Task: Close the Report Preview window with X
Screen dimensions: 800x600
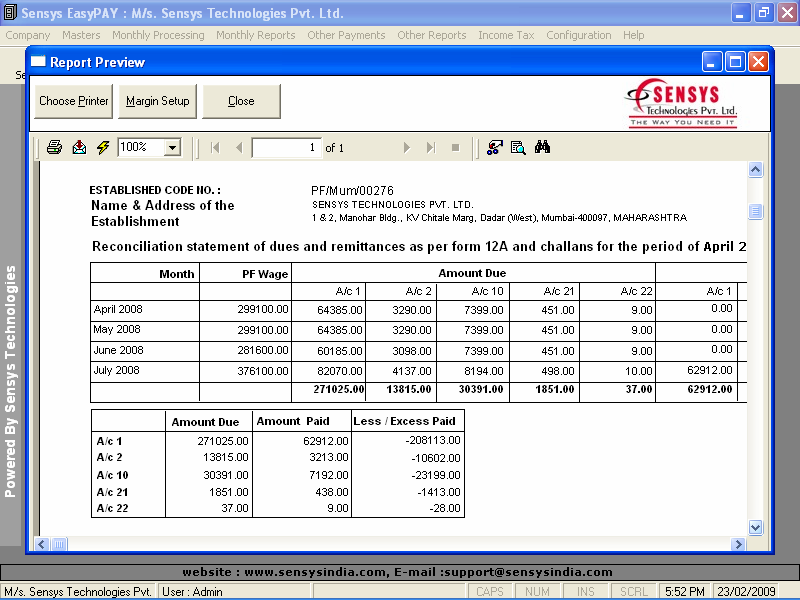Action: [759, 62]
